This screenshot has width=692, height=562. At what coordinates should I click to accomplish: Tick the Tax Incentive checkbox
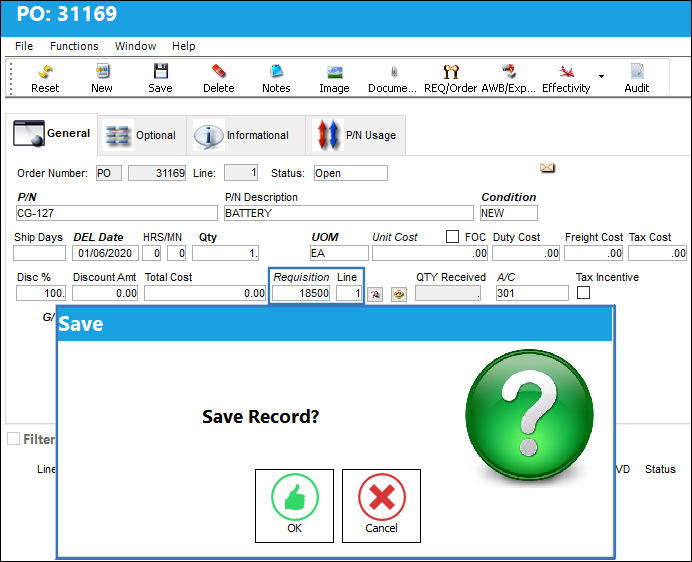coord(583,292)
